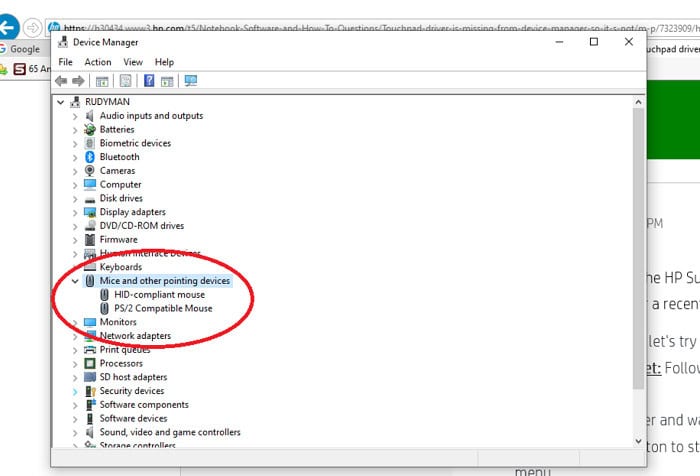Click the Action Pane toolbar icon
Screen dimensions: 700x476
tap(167, 81)
